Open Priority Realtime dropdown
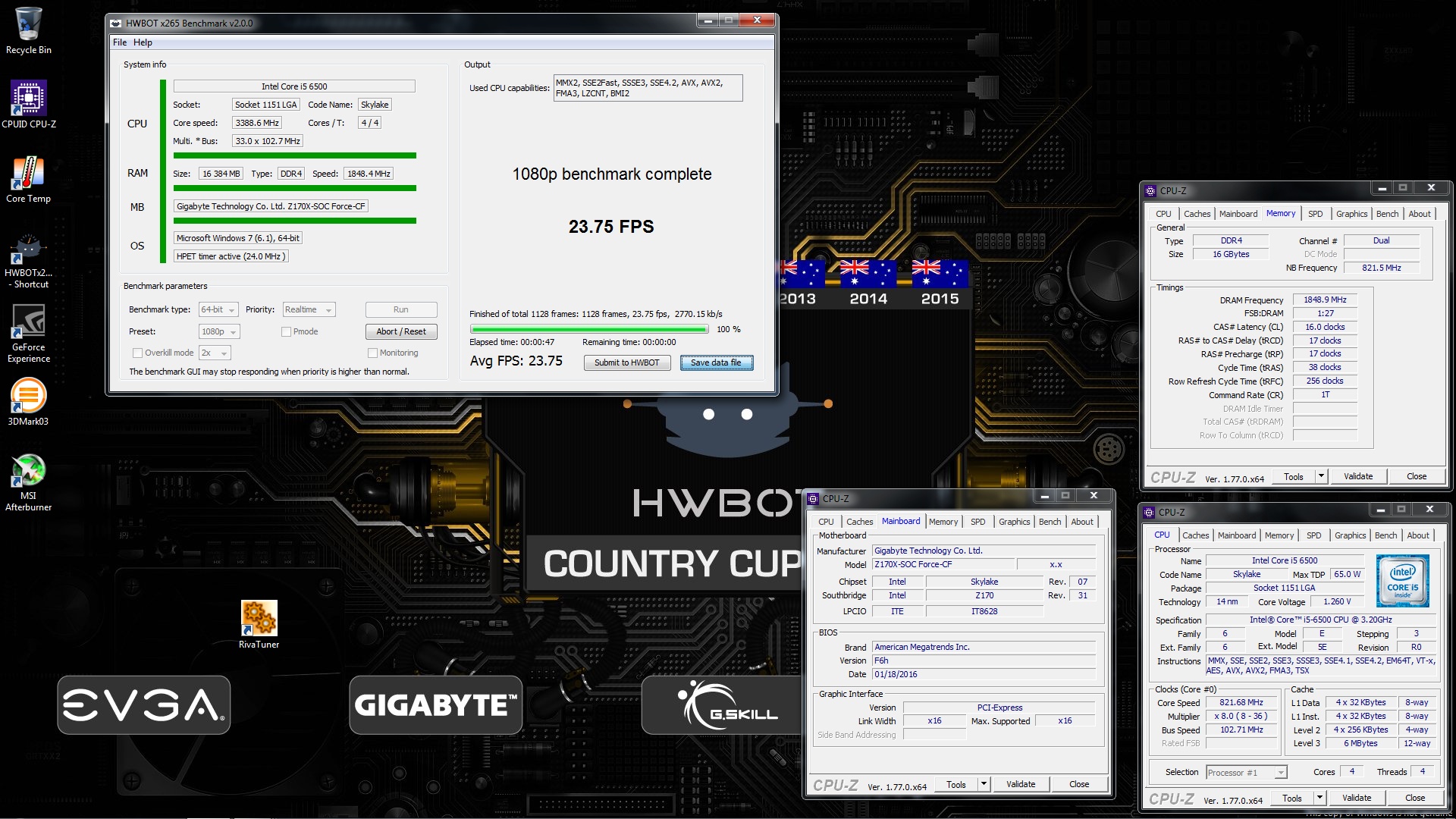Screen dimensions: 1456x819 click(x=309, y=309)
